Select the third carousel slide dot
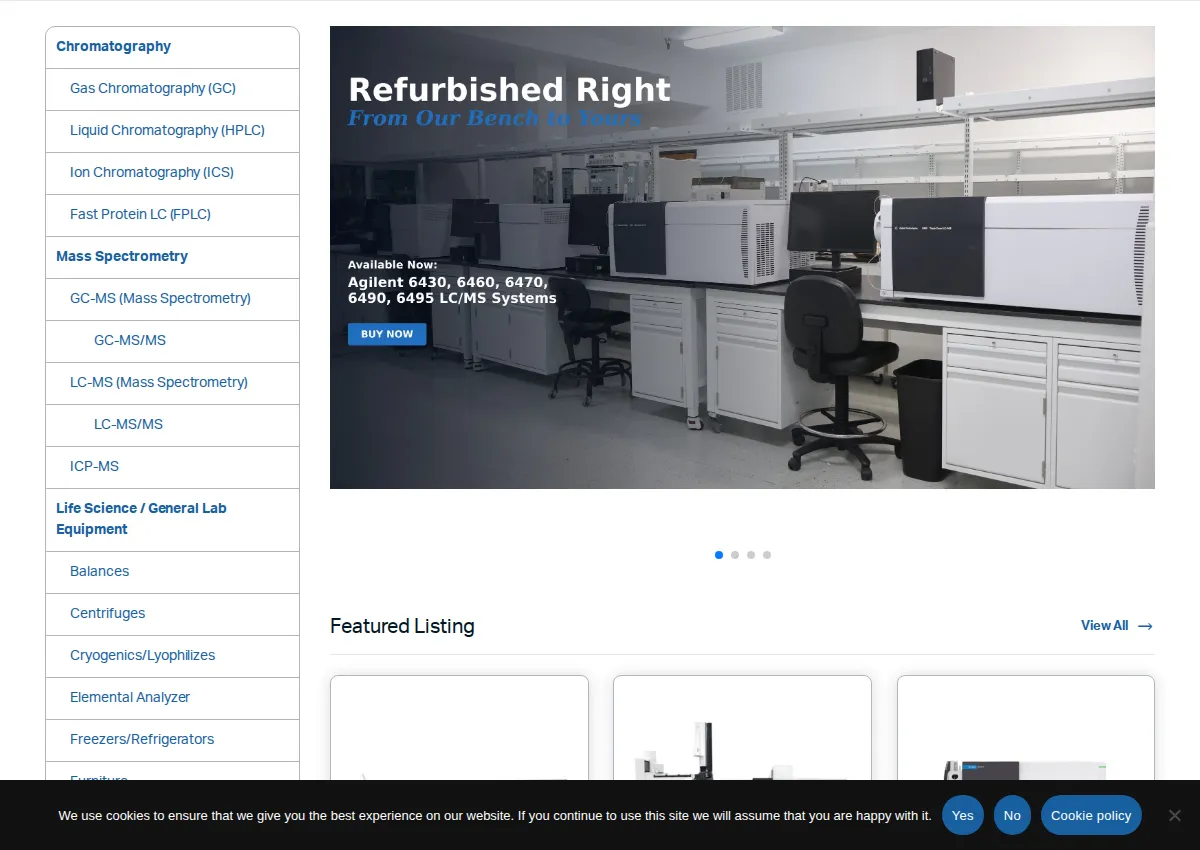Viewport: 1200px width, 850px height. [x=751, y=555]
